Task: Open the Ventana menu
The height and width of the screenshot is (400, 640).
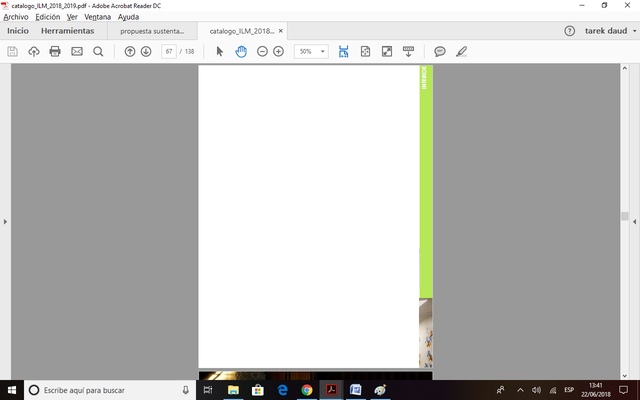Action: point(98,17)
